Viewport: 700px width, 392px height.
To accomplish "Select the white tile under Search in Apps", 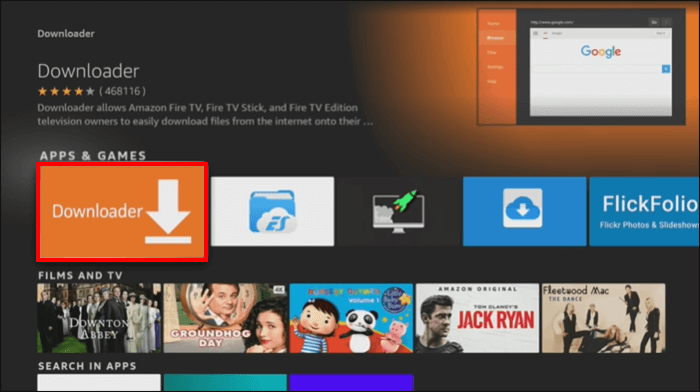I will 99,383.
